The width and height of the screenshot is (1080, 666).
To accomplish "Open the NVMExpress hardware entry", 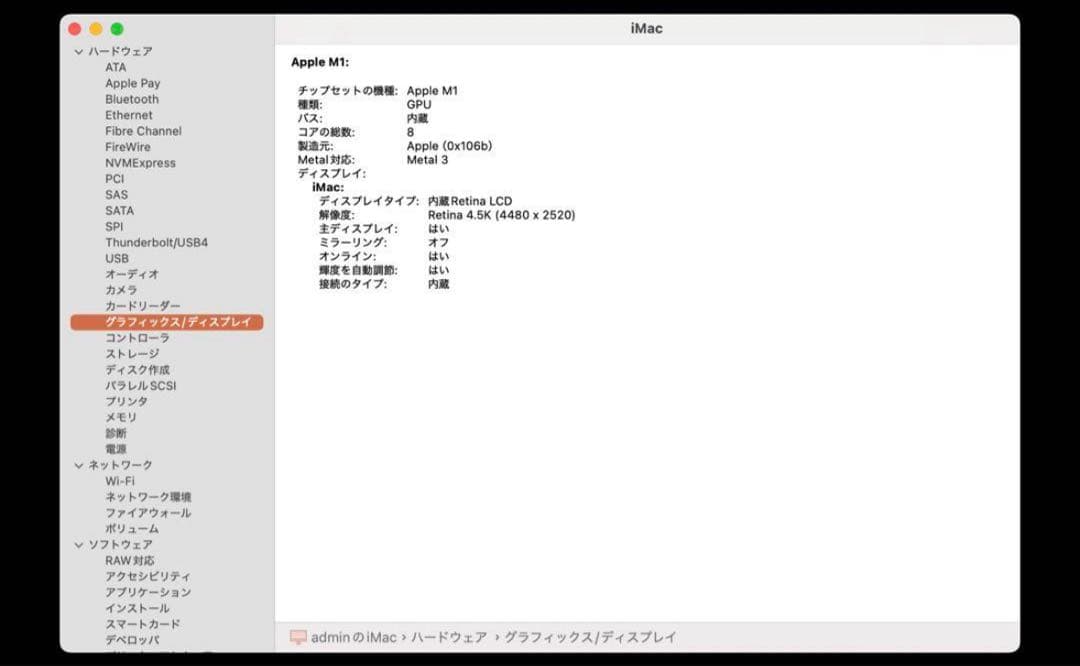I will 140,163.
